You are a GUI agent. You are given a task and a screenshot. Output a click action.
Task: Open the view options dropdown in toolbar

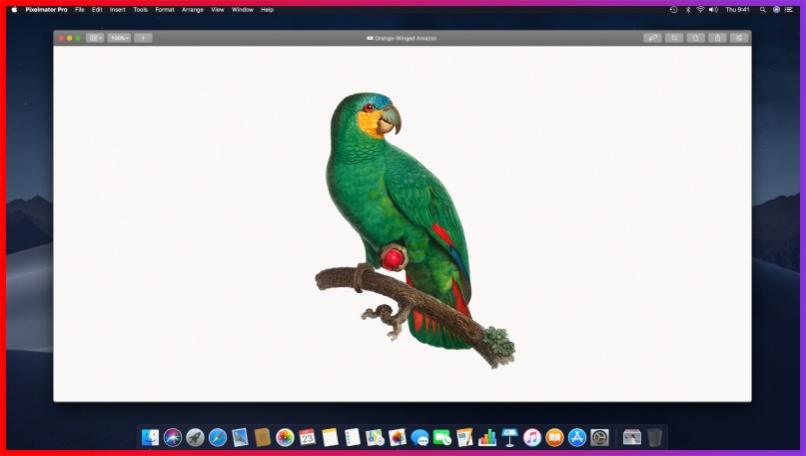[95, 38]
